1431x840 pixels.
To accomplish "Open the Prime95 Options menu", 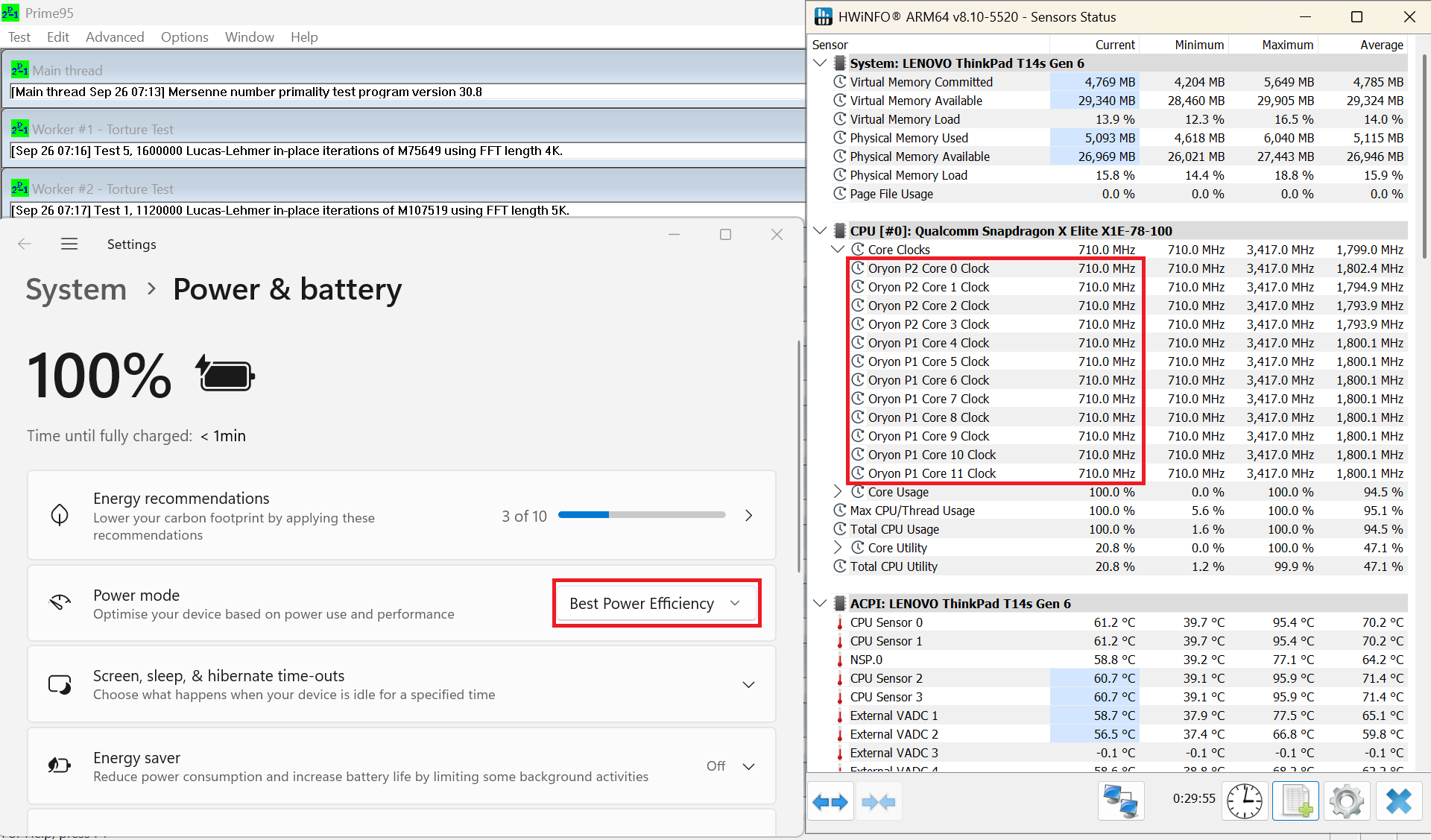I will tap(184, 37).
